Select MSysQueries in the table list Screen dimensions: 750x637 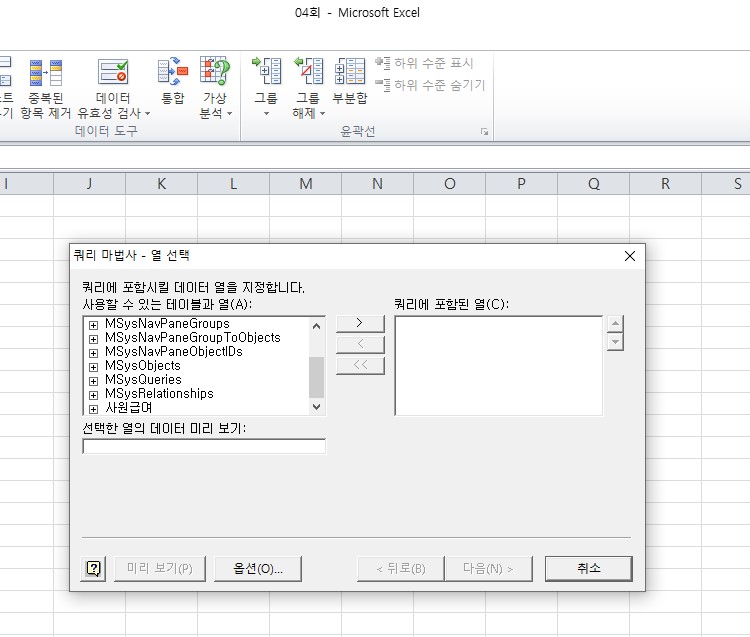[143, 380]
